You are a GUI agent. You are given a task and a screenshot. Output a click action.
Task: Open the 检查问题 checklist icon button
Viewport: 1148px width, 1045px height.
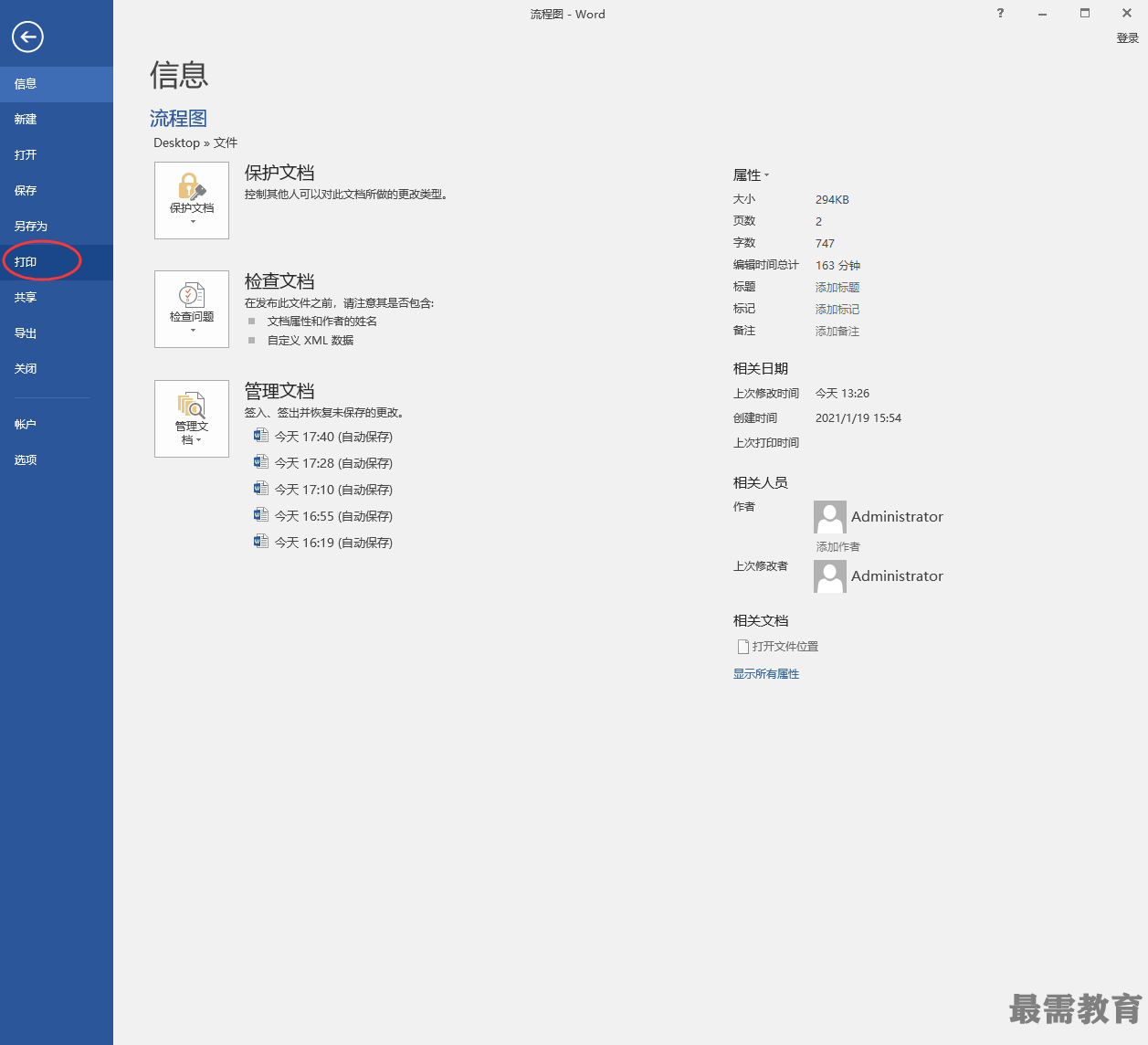click(192, 309)
